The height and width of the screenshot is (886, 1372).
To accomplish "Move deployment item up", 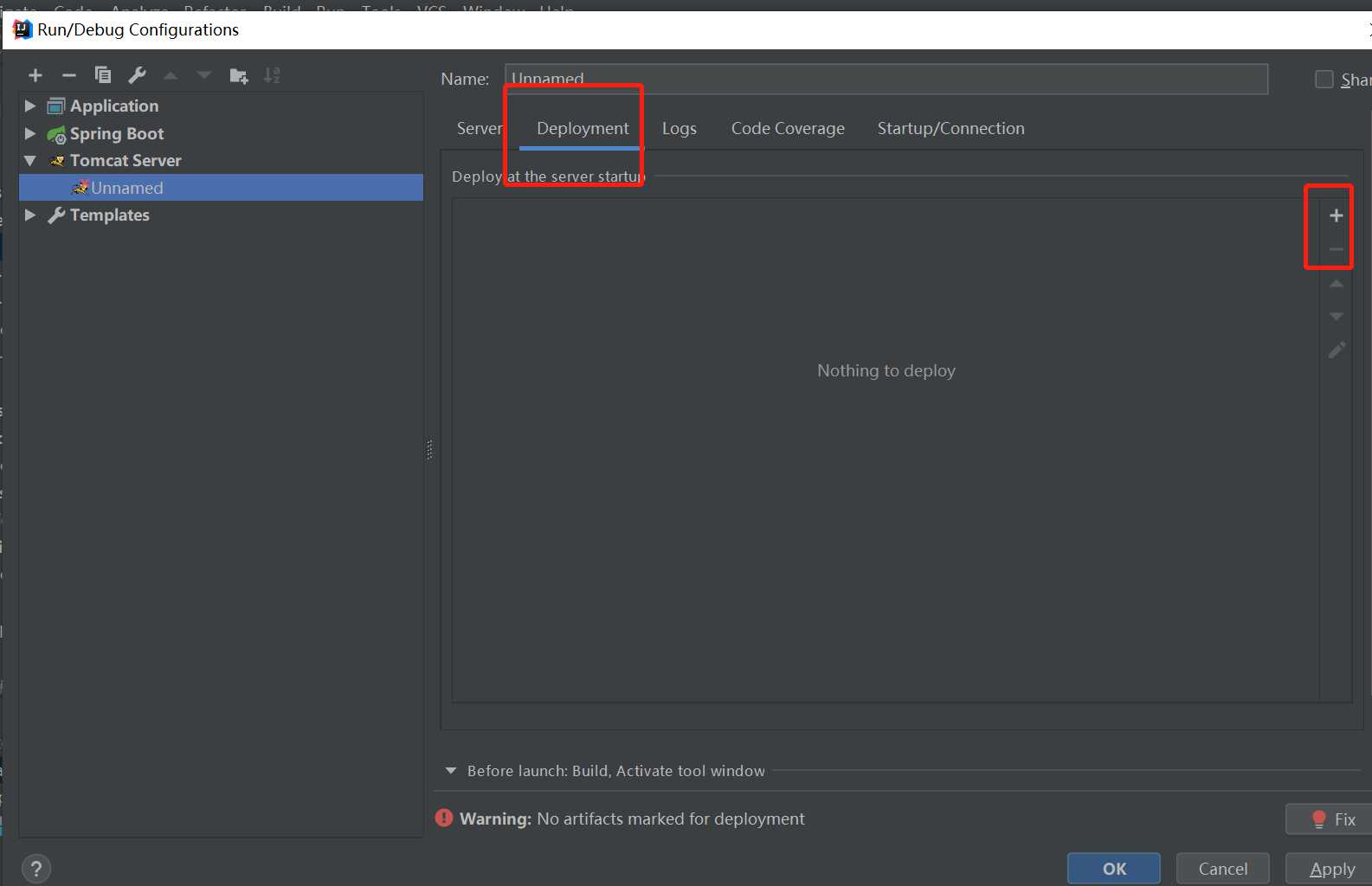I will (x=1337, y=284).
